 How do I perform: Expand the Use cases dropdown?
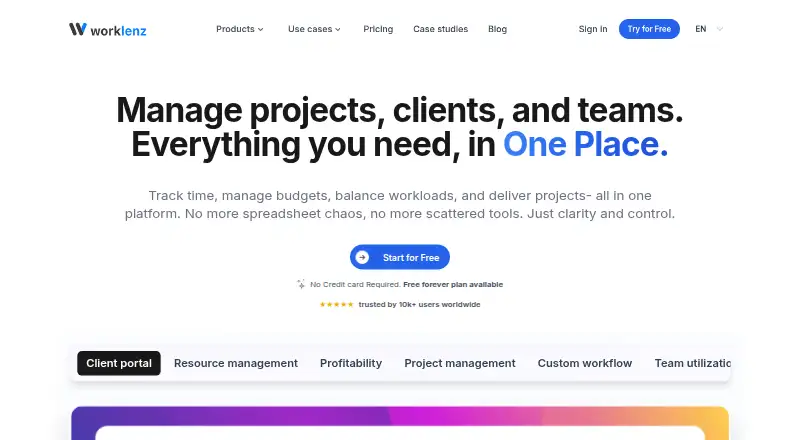[314, 29]
